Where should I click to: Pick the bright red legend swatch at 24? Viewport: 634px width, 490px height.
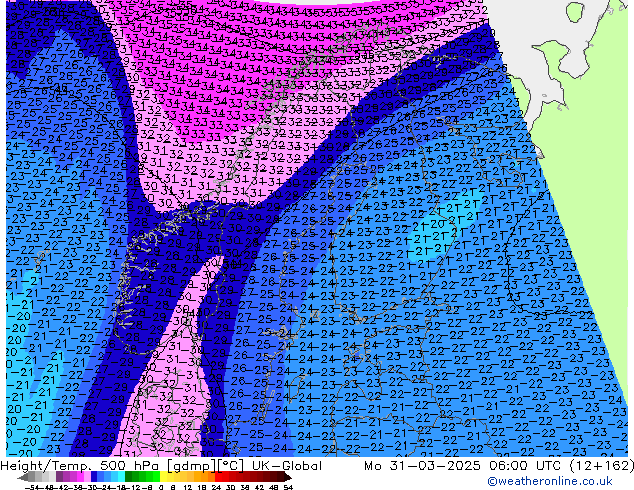click(218, 476)
